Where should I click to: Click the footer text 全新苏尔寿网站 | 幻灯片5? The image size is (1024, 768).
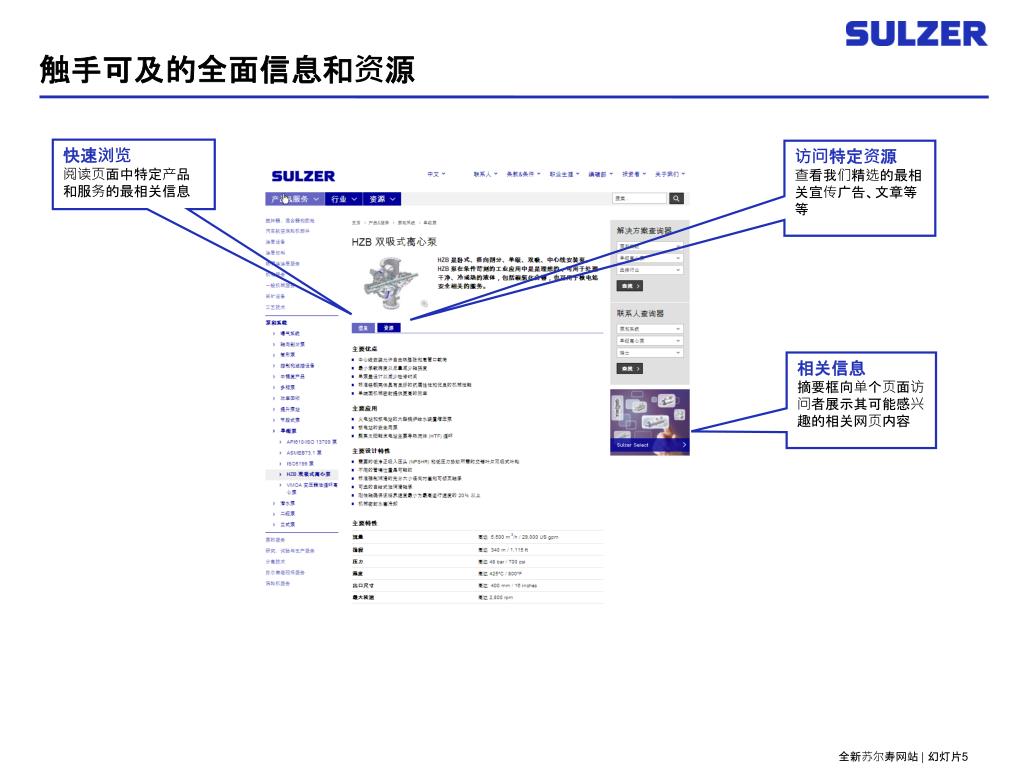(x=903, y=756)
